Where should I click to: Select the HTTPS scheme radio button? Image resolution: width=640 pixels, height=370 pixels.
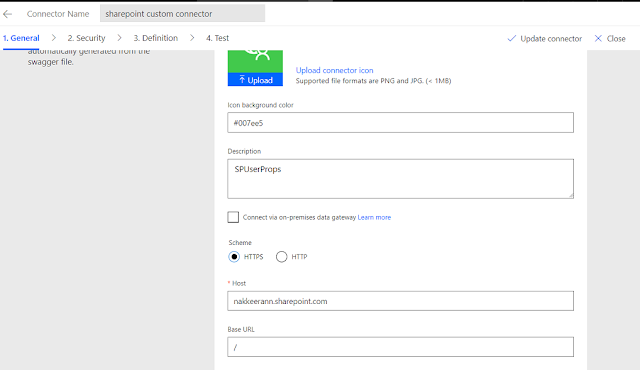pyautogui.click(x=234, y=257)
